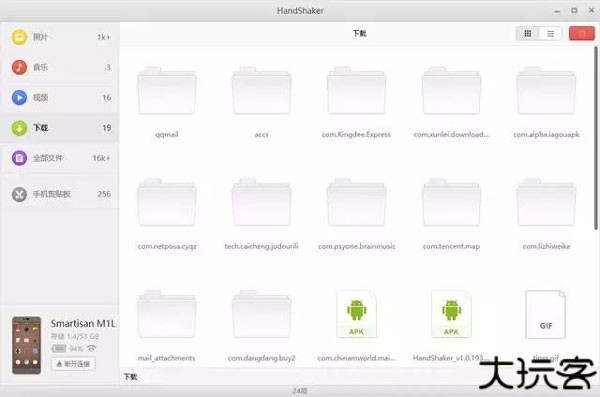This screenshot has height=397, width=600.
Task: Select the qqmail folder
Action: tap(167, 91)
